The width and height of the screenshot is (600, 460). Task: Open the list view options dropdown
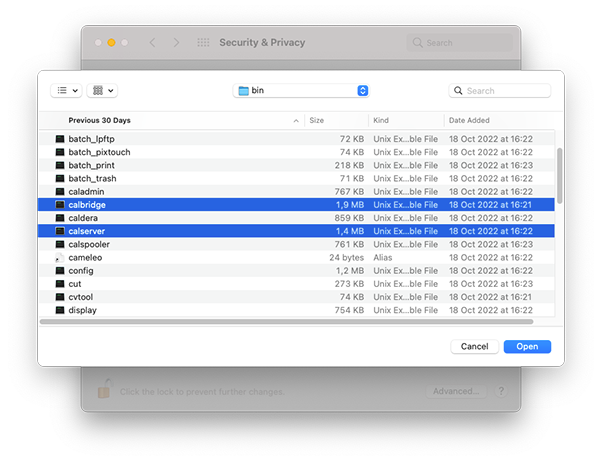click(66, 90)
